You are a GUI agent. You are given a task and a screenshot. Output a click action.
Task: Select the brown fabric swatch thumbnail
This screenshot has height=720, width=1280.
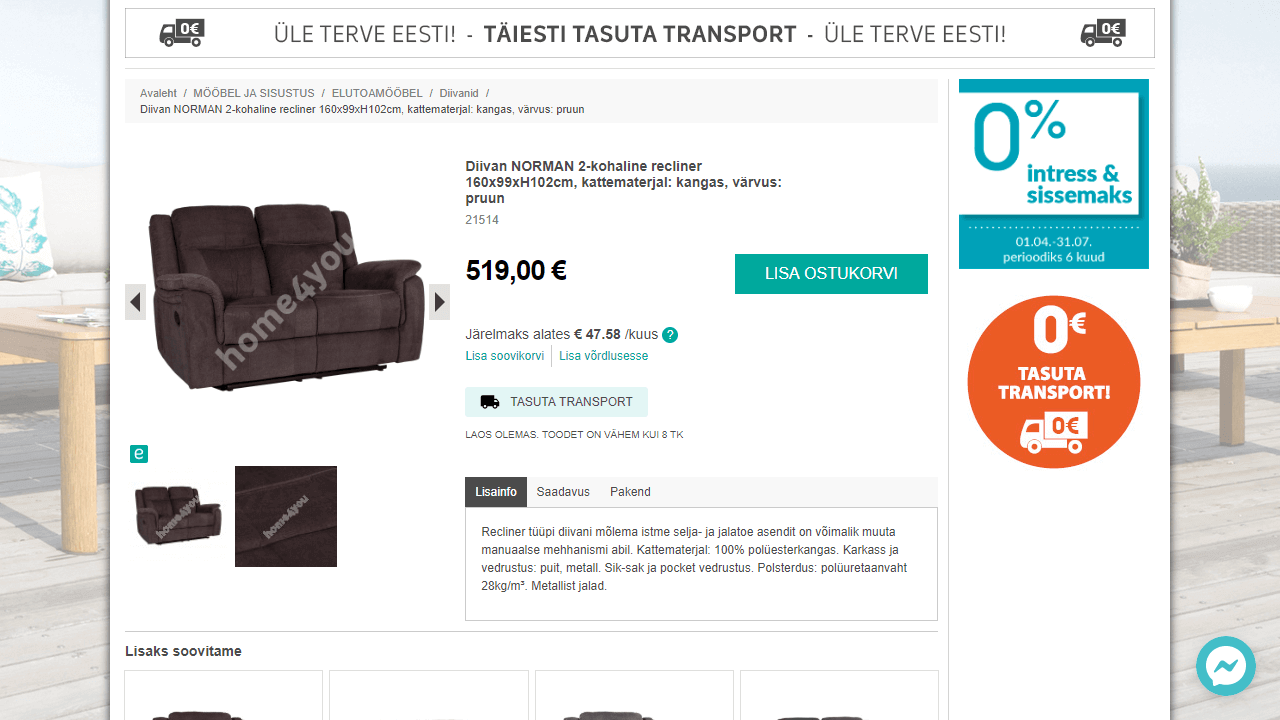[286, 516]
